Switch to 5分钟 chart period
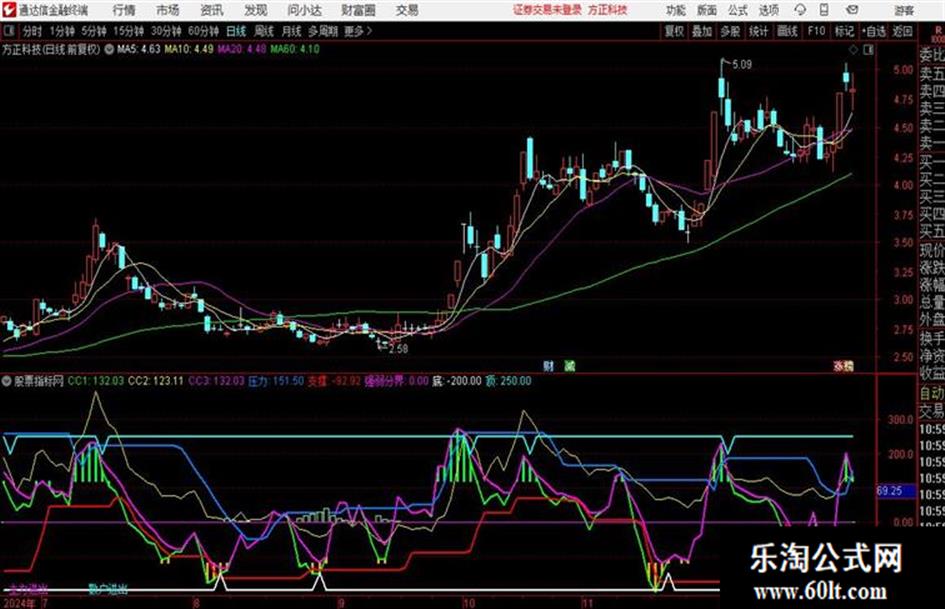 [x=93, y=31]
